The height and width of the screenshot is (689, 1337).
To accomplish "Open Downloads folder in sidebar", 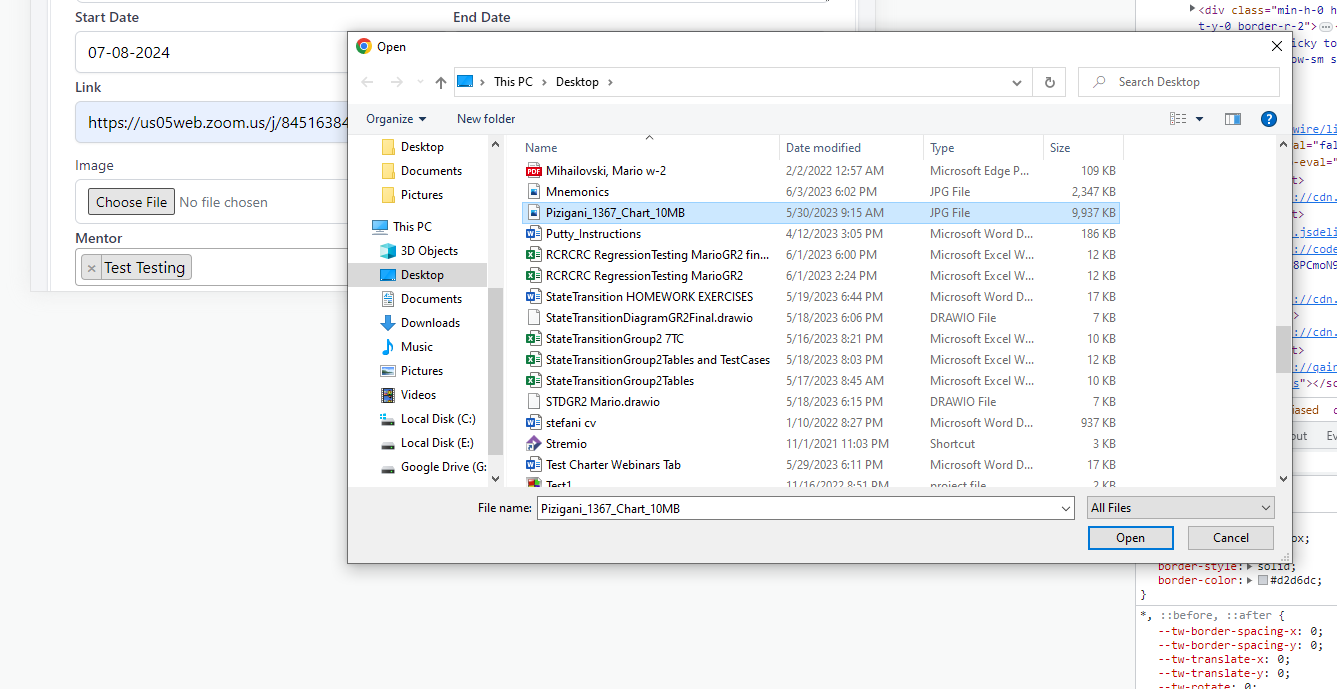I will click(x=430, y=323).
